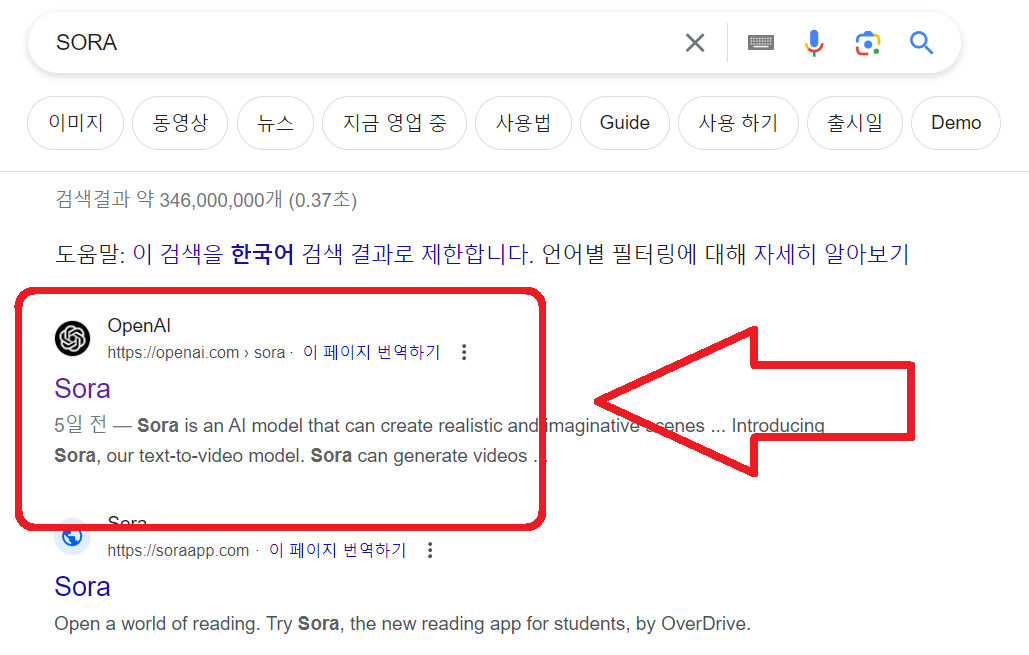Open 자세히 알아보기 language filtering link
The image size is (1029, 655).
pyautogui.click(x=831, y=254)
